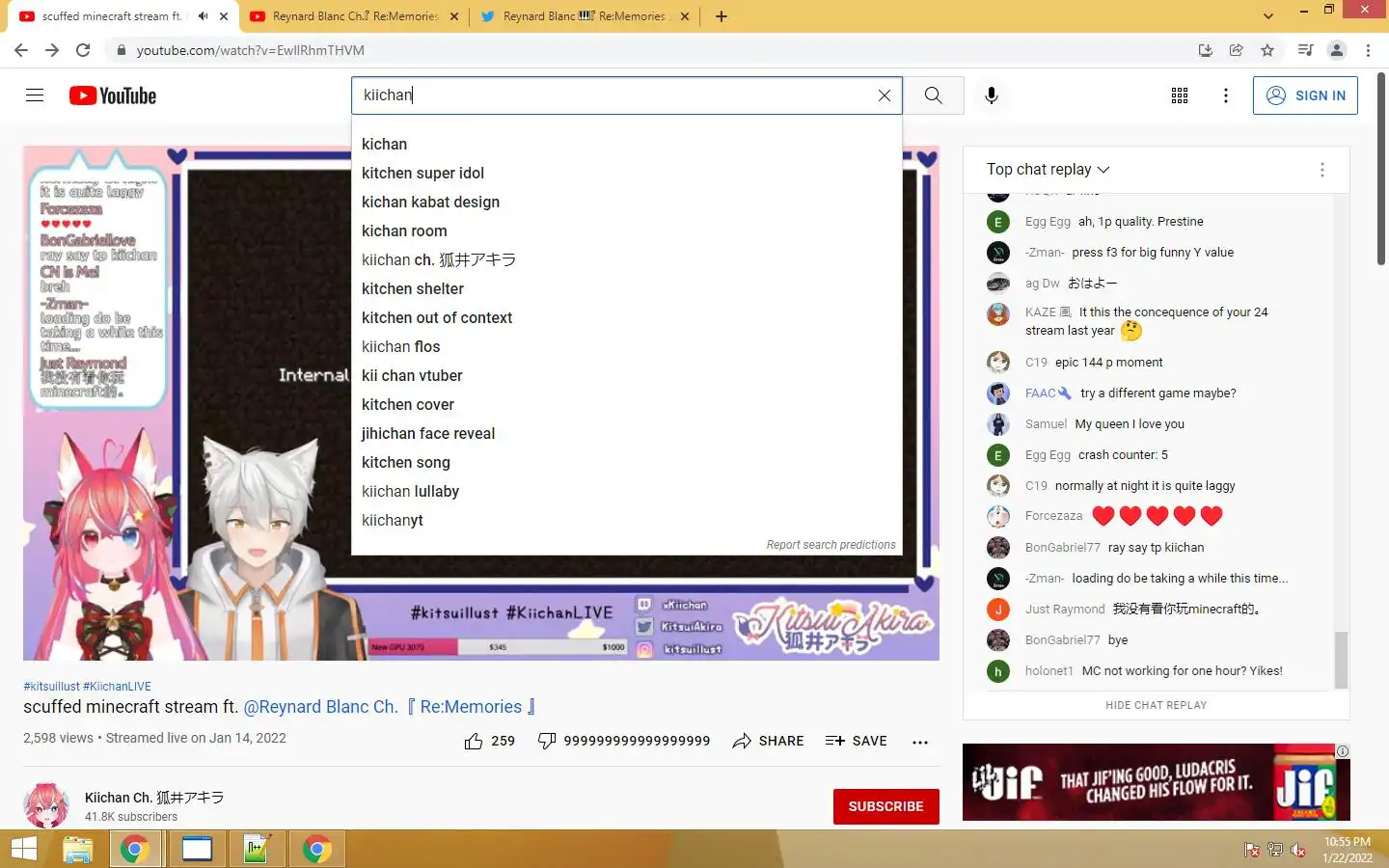The width and height of the screenshot is (1389, 868).
Task: Open Kiichan Ch. channel avatar
Action: click(46, 805)
